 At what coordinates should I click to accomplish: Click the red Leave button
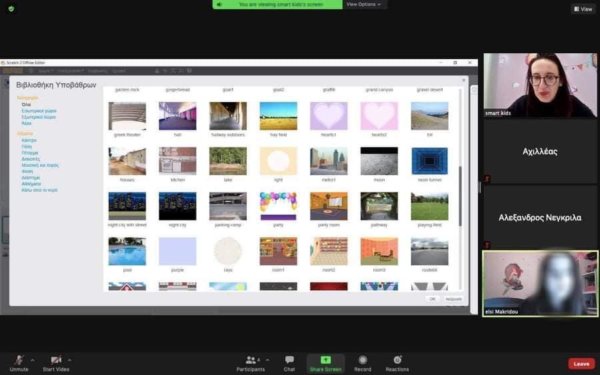tap(581, 364)
